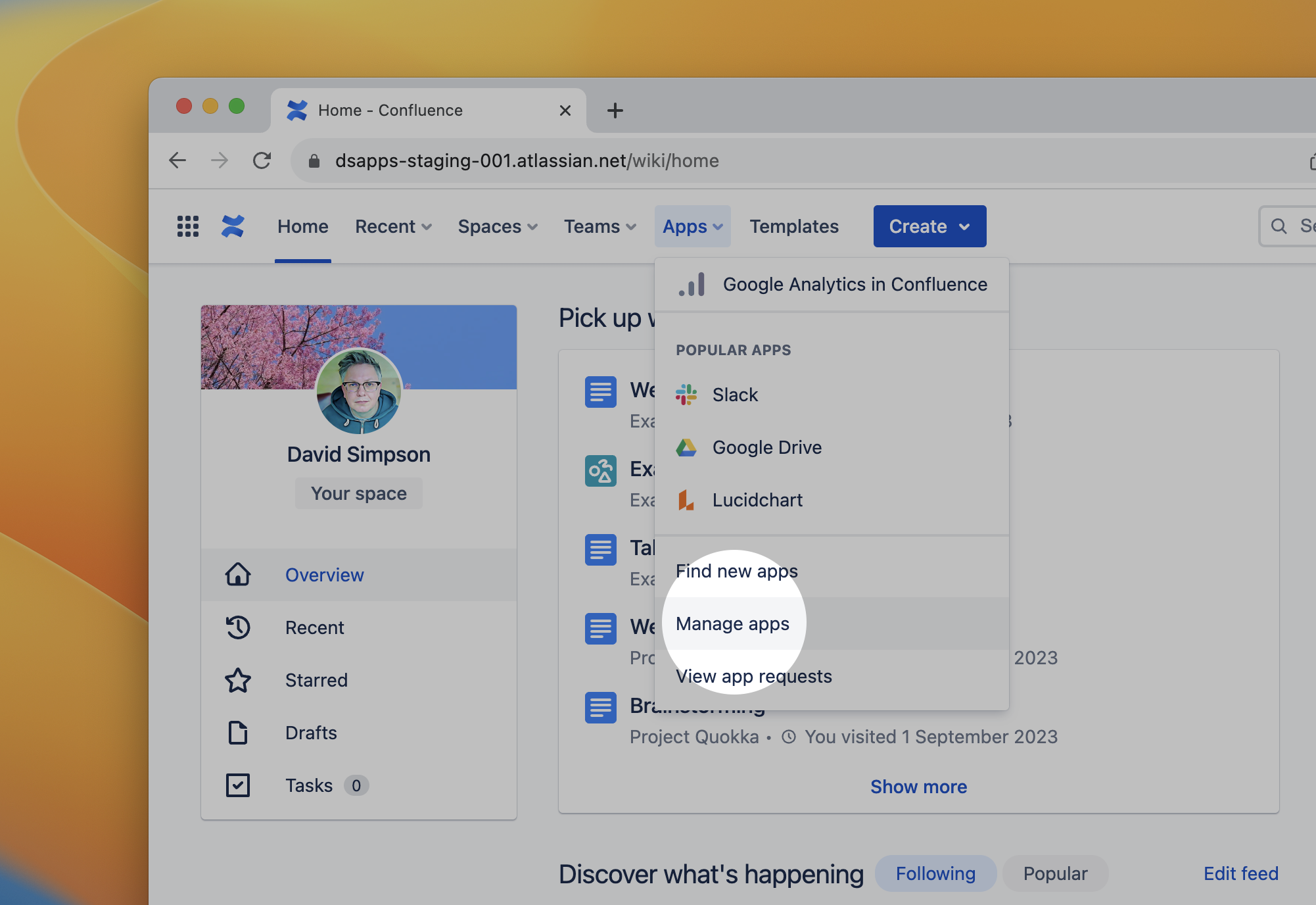Select Manage apps from the Apps menu
Viewport: 1316px width, 905px height.
click(x=732, y=624)
